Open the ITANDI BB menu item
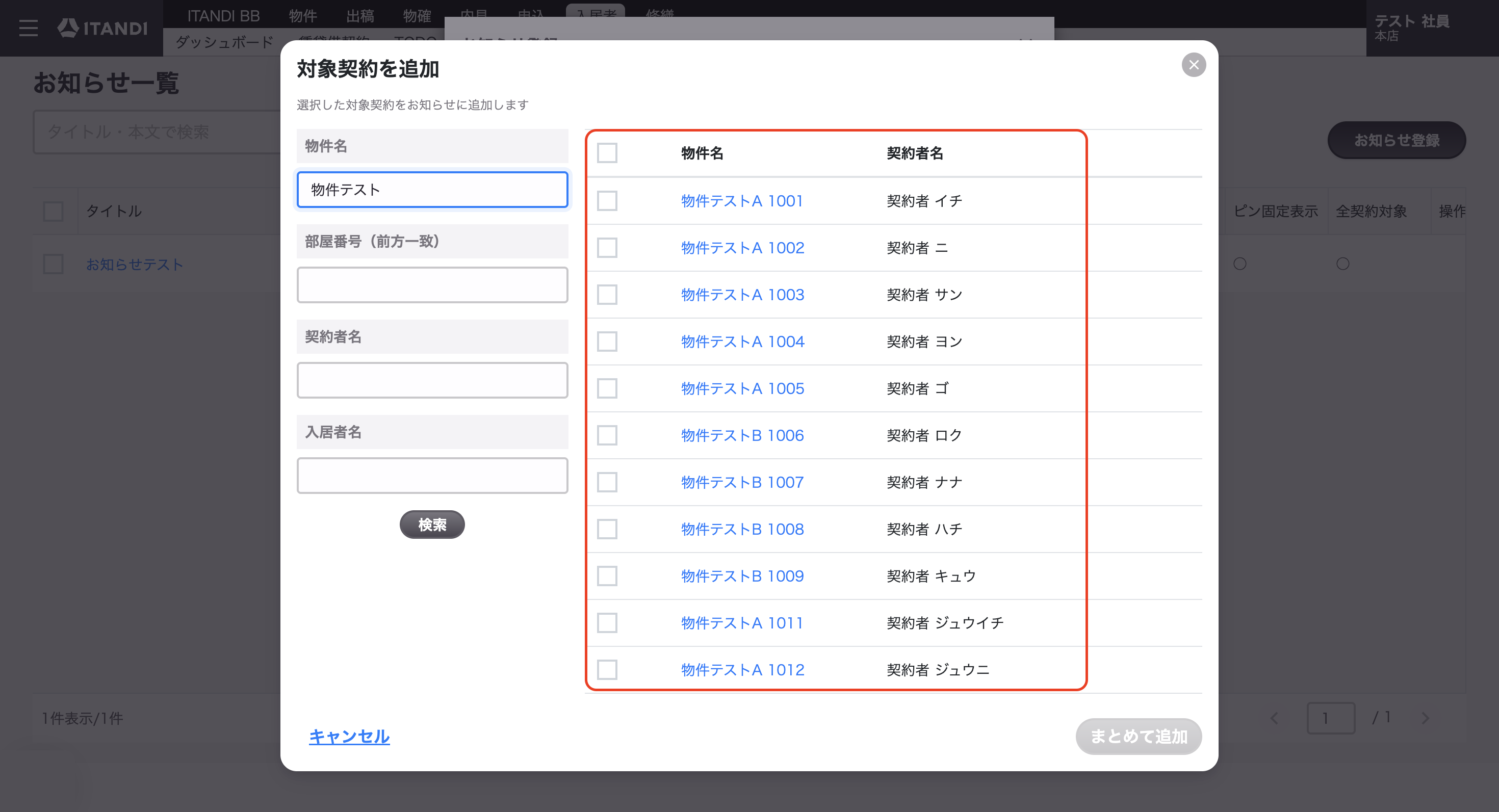The height and width of the screenshot is (812, 1499). pyautogui.click(x=223, y=16)
